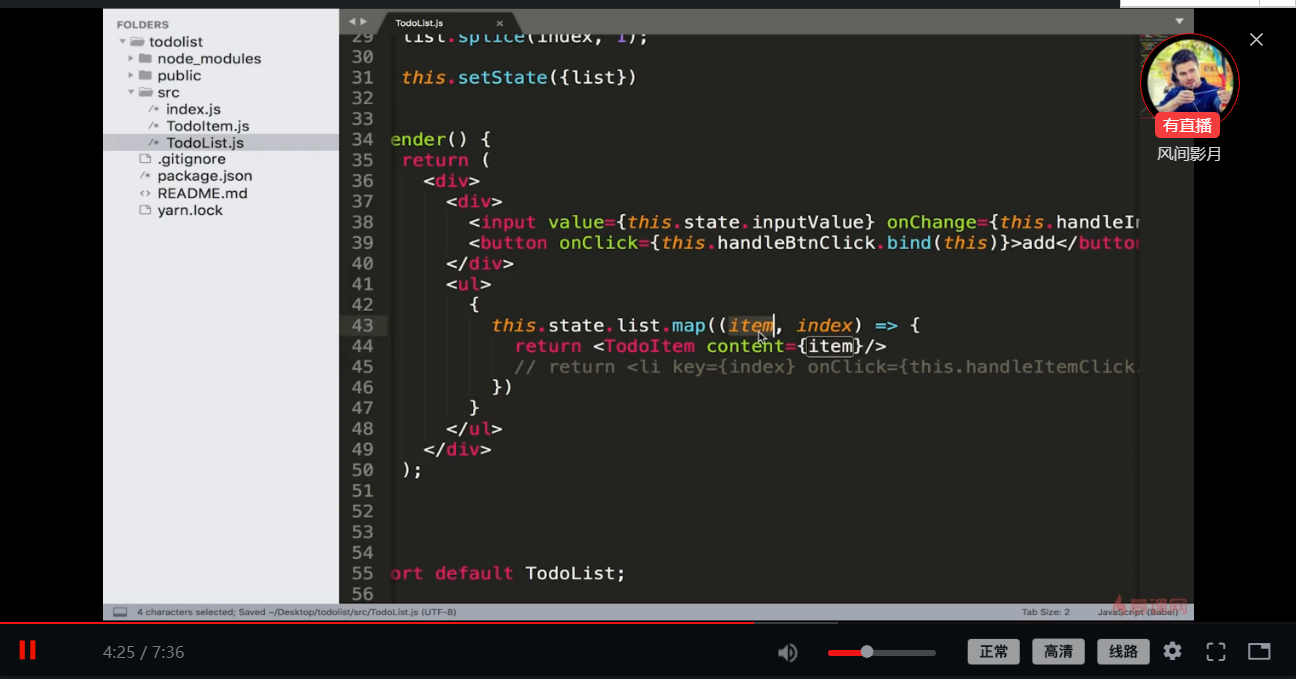Click the 高清 quality button
The height and width of the screenshot is (679, 1296).
point(1058,651)
